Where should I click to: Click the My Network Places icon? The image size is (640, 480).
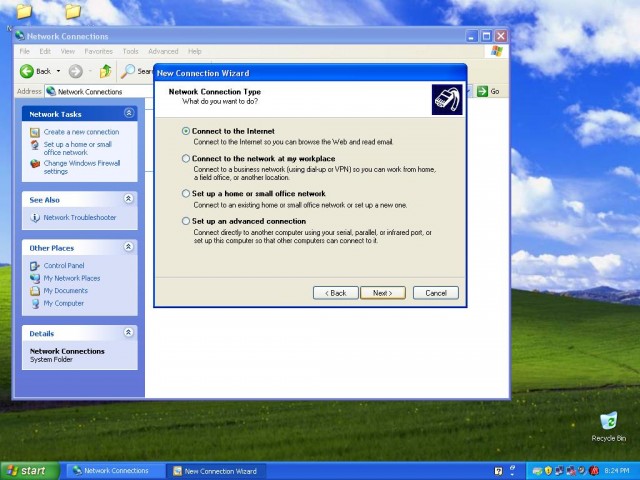(x=35, y=278)
